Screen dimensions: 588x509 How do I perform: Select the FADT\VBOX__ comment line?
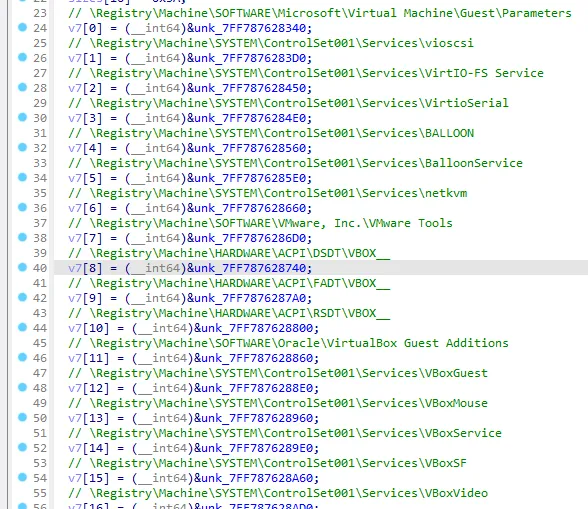click(x=229, y=283)
